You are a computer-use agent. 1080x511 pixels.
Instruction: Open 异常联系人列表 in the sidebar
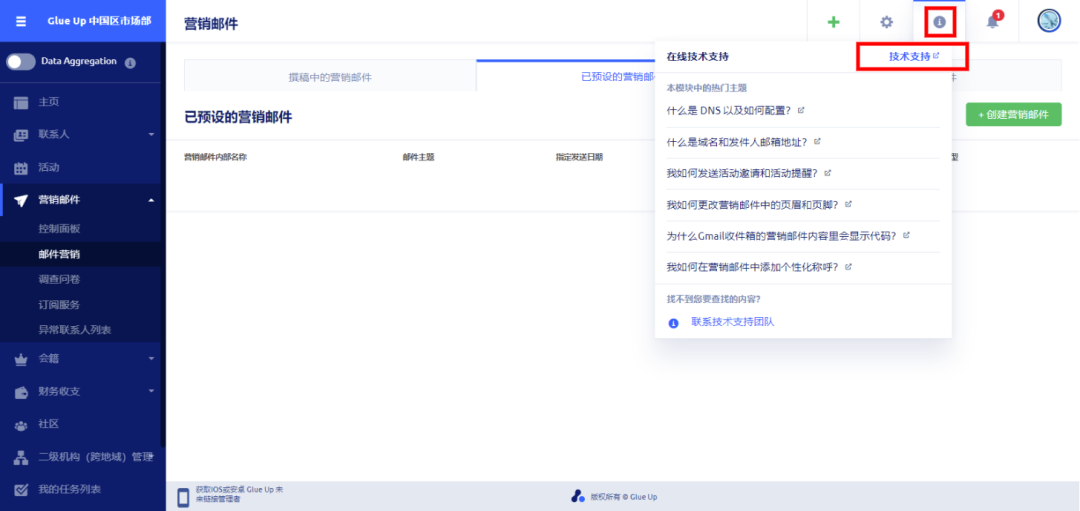point(75,330)
